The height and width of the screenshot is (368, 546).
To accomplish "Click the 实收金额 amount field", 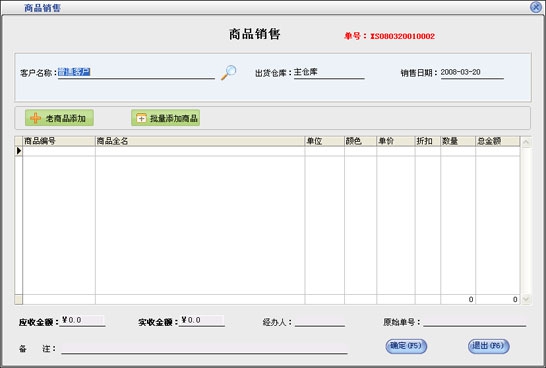I will point(202,321).
